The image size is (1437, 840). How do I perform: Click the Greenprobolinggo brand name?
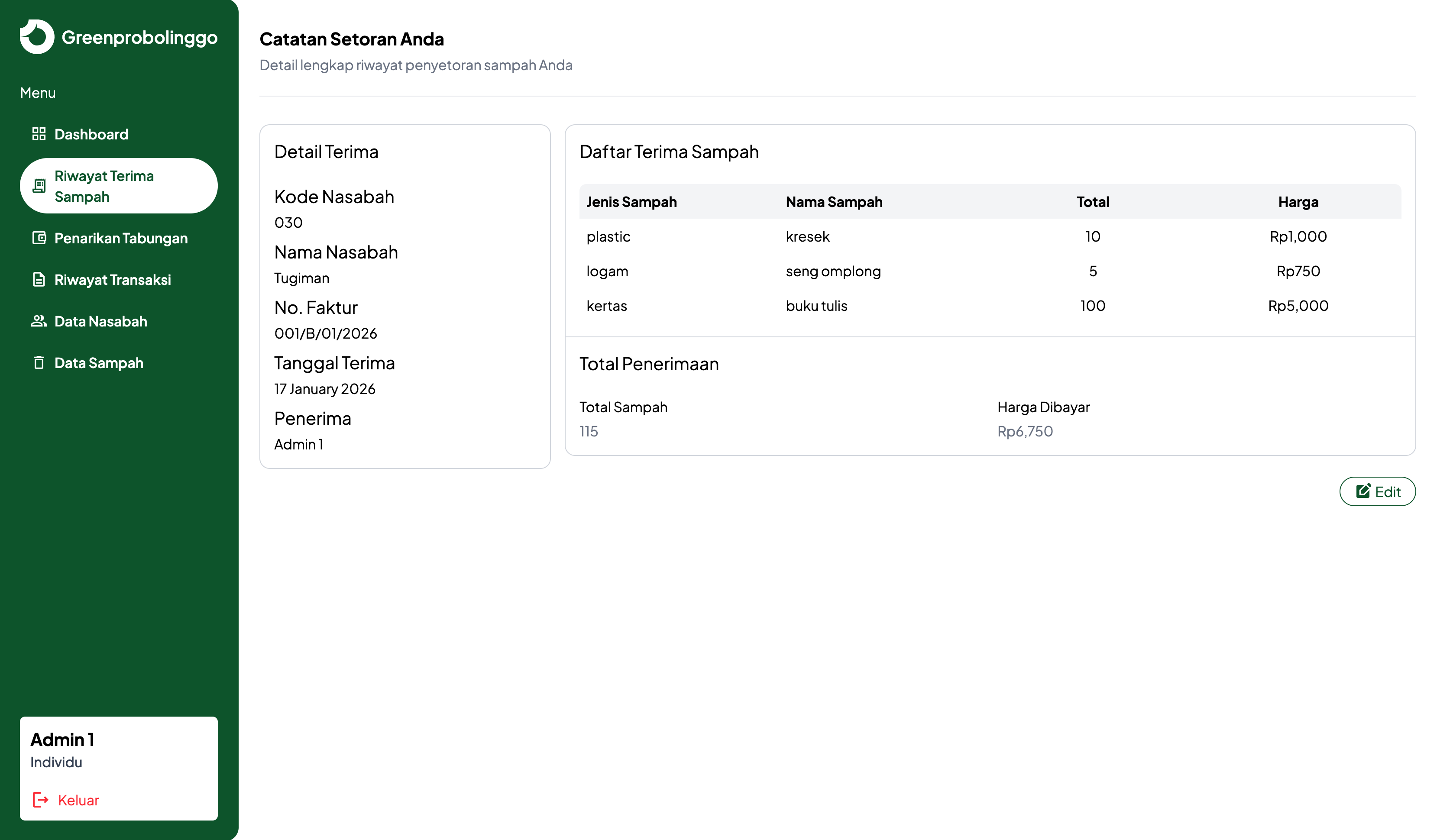click(x=139, y=37)
